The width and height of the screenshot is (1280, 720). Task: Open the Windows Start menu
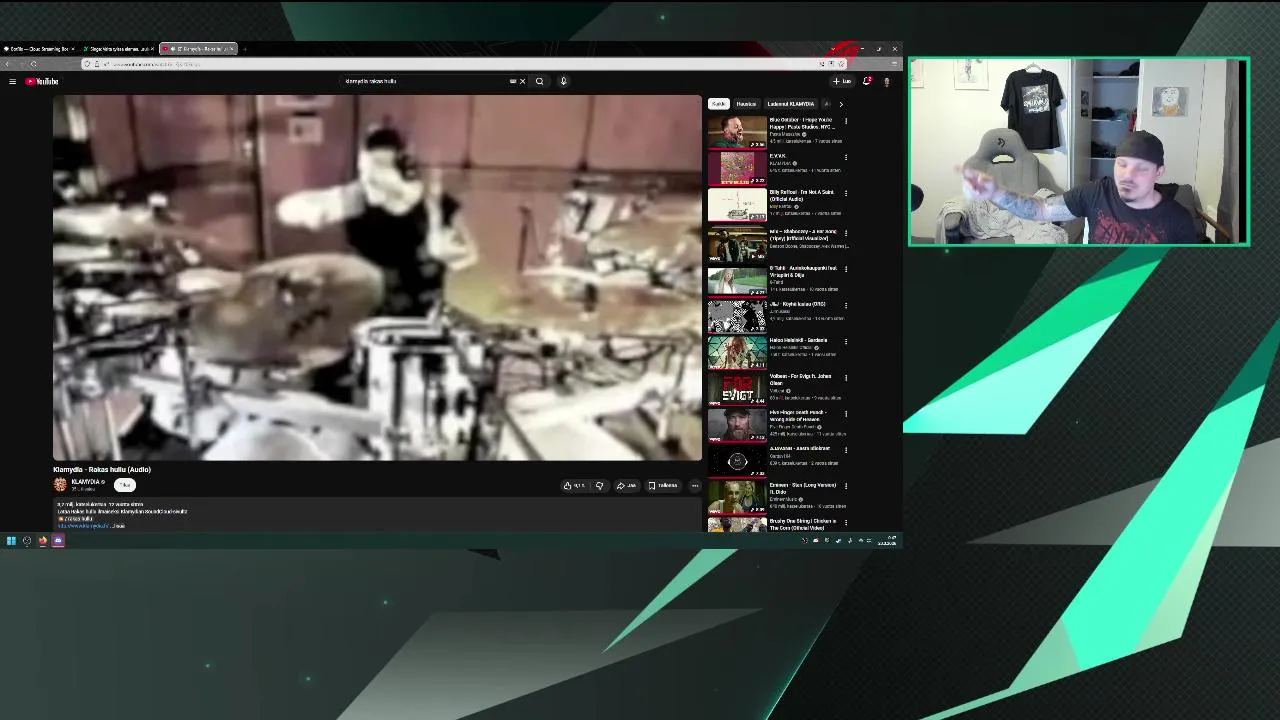coord(11,541)
